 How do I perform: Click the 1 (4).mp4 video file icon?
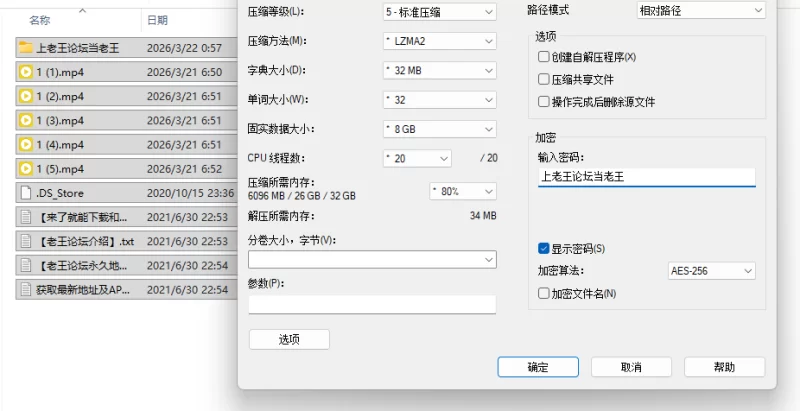(26, 145)
